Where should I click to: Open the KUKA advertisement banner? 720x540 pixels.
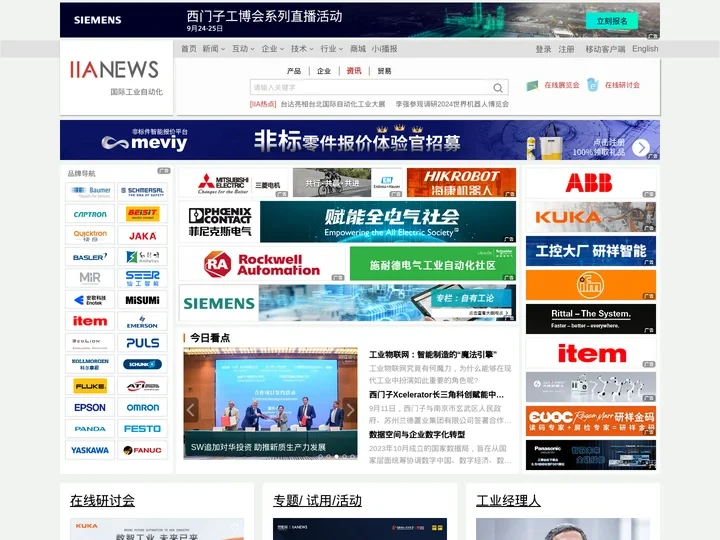591,217
